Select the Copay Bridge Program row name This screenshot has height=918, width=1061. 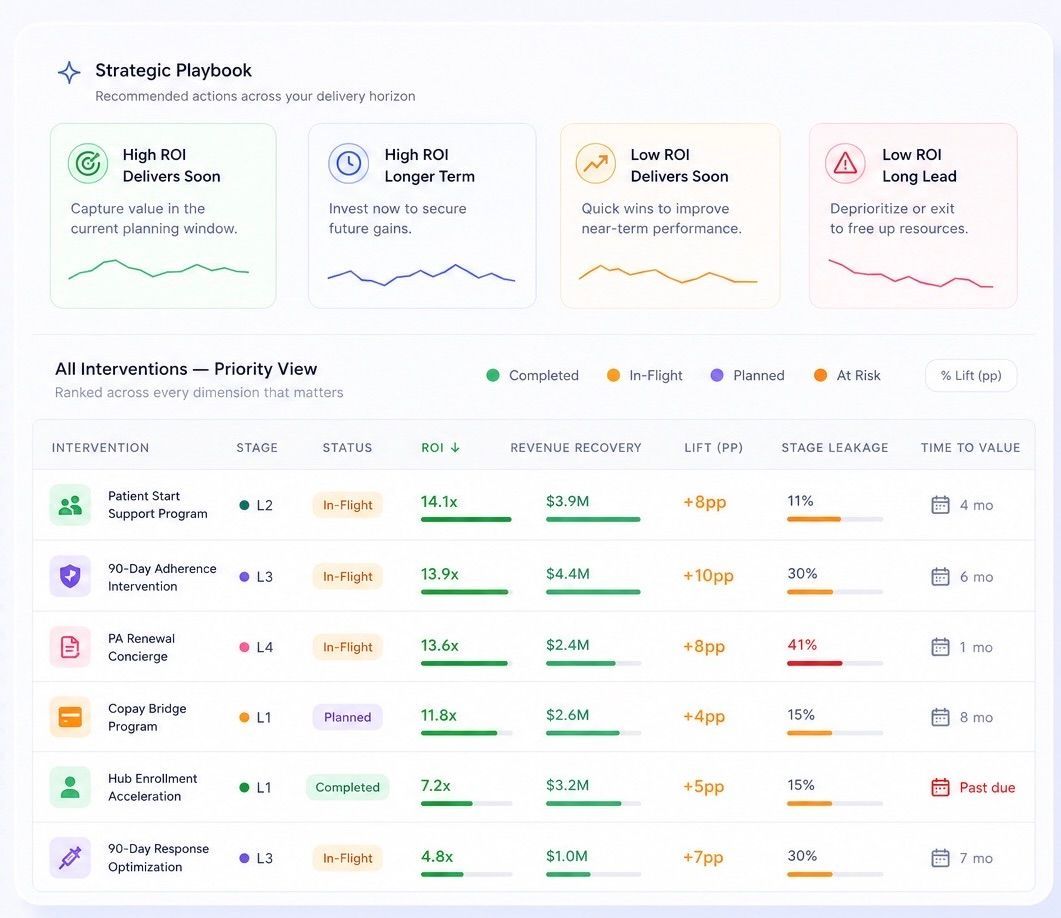147,717
